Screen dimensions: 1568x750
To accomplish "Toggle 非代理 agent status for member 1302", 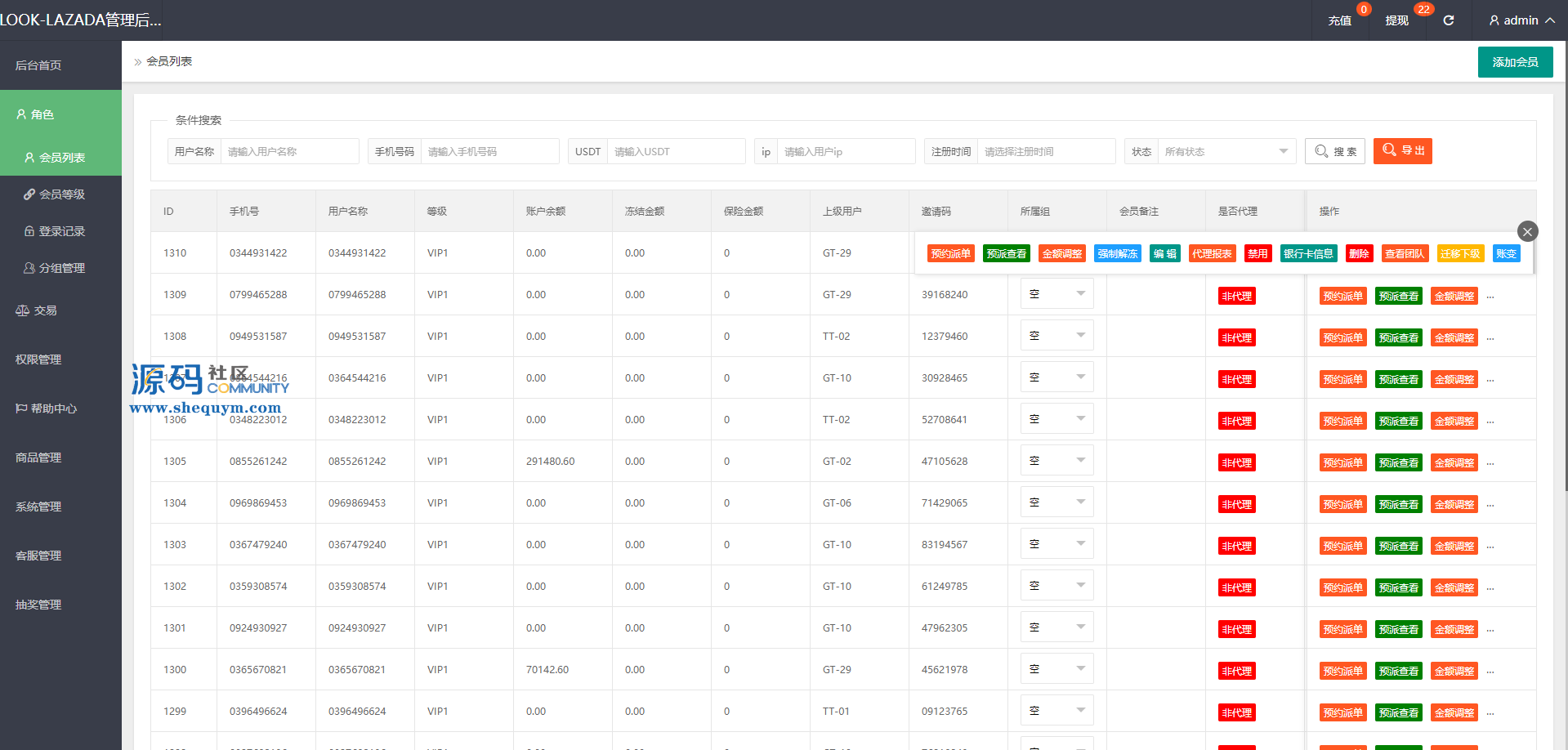I will click(1237, 587).
